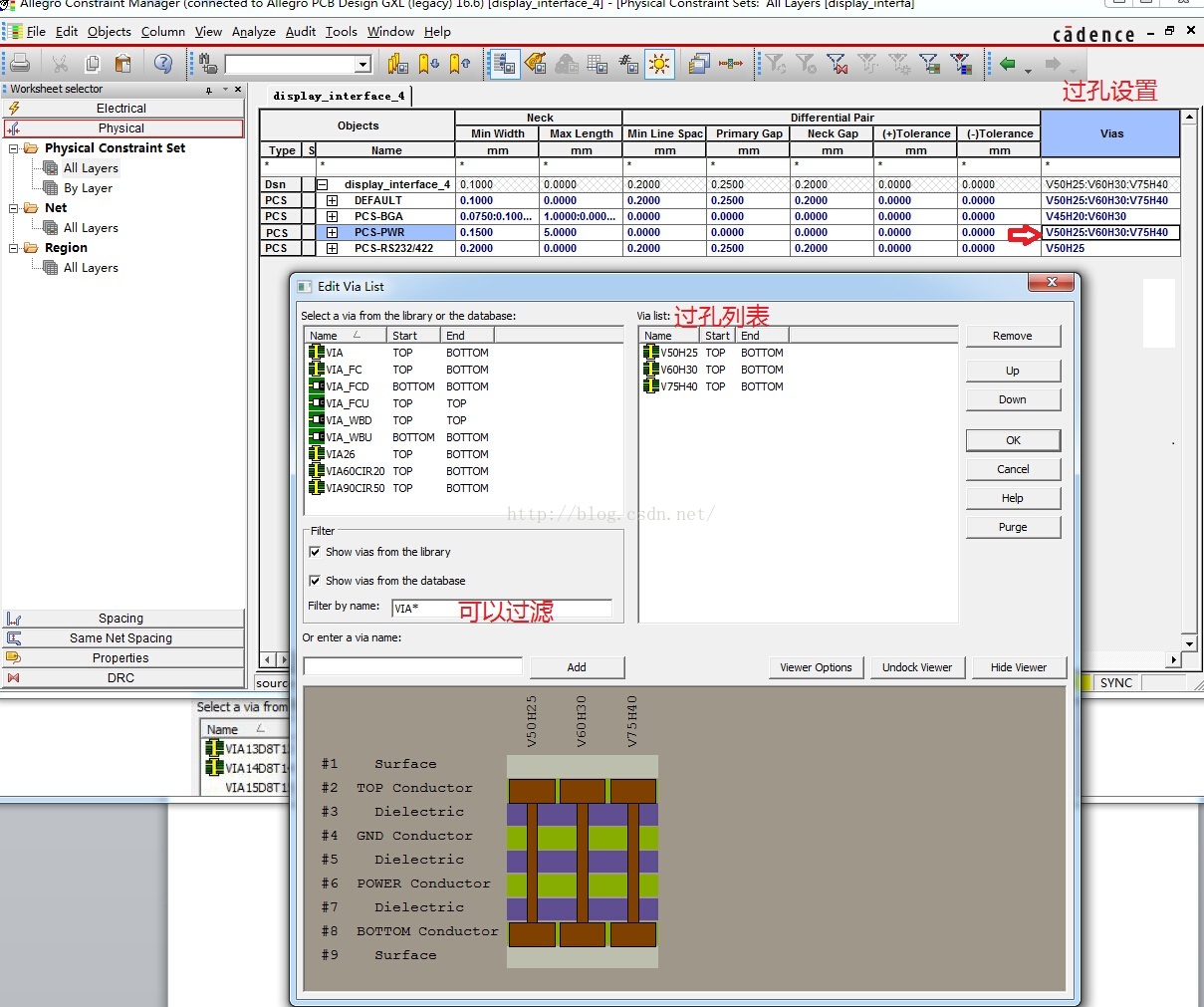
Task: Click the pencil edit worksheet icon
Action: (536, 64)
